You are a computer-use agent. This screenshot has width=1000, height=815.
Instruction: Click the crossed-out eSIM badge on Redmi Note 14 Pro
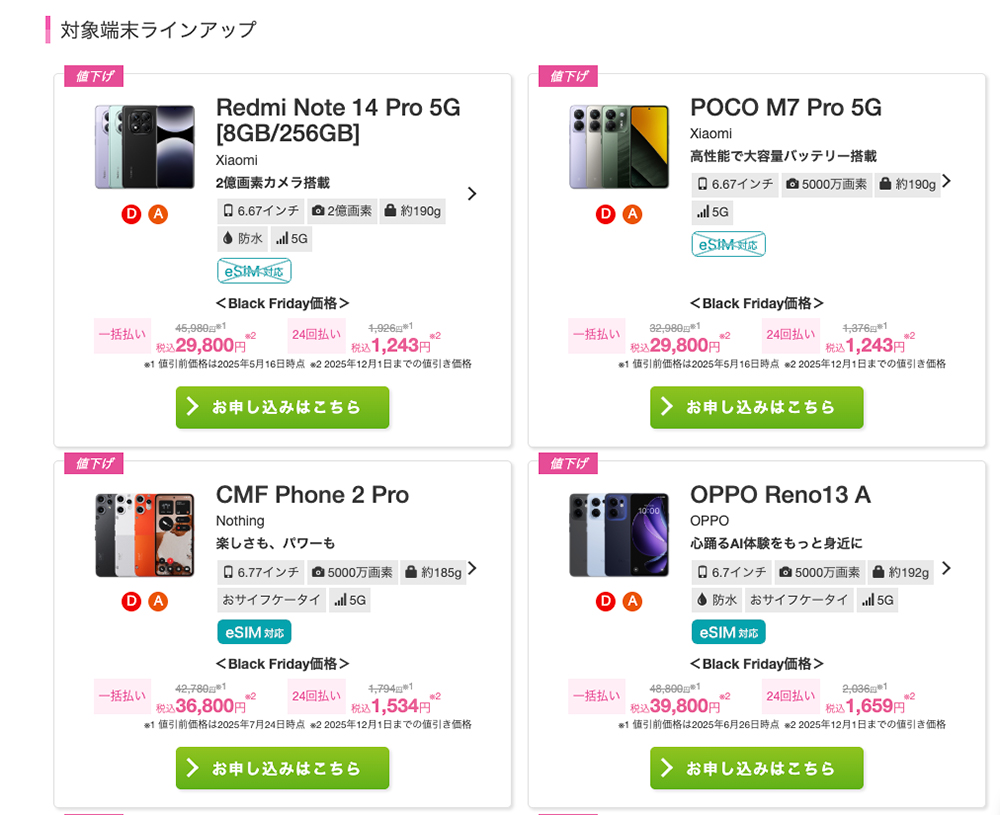[254, 270]
